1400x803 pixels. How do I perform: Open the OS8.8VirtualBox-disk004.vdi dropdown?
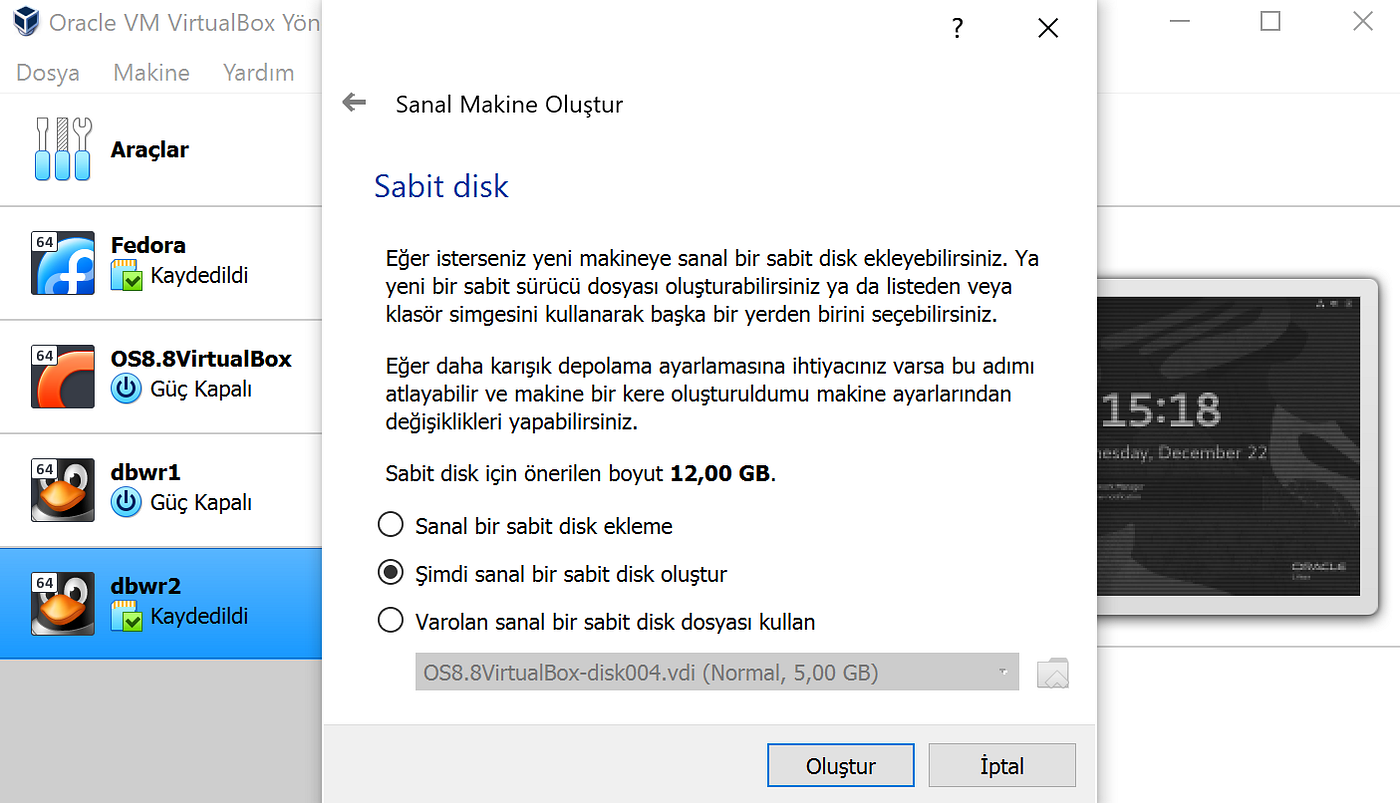point(717,673)
